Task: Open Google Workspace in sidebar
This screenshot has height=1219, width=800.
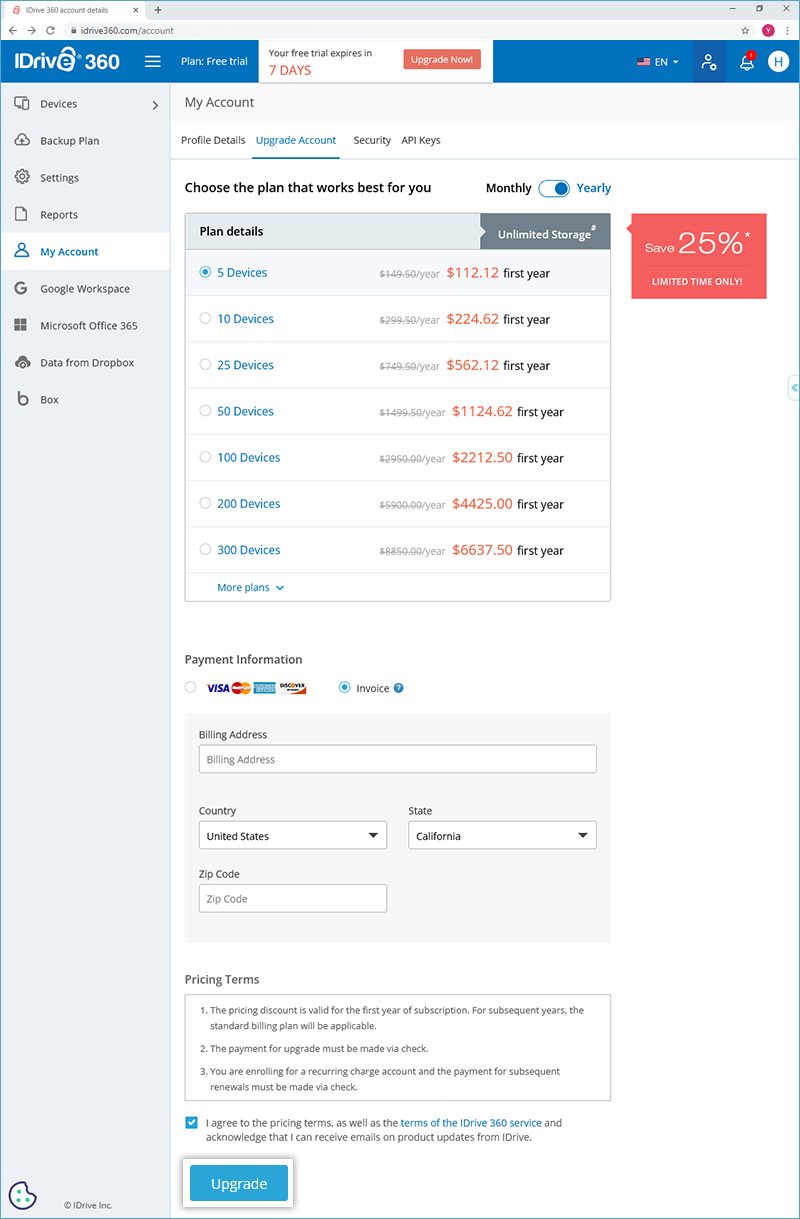Action: point(85,289)
